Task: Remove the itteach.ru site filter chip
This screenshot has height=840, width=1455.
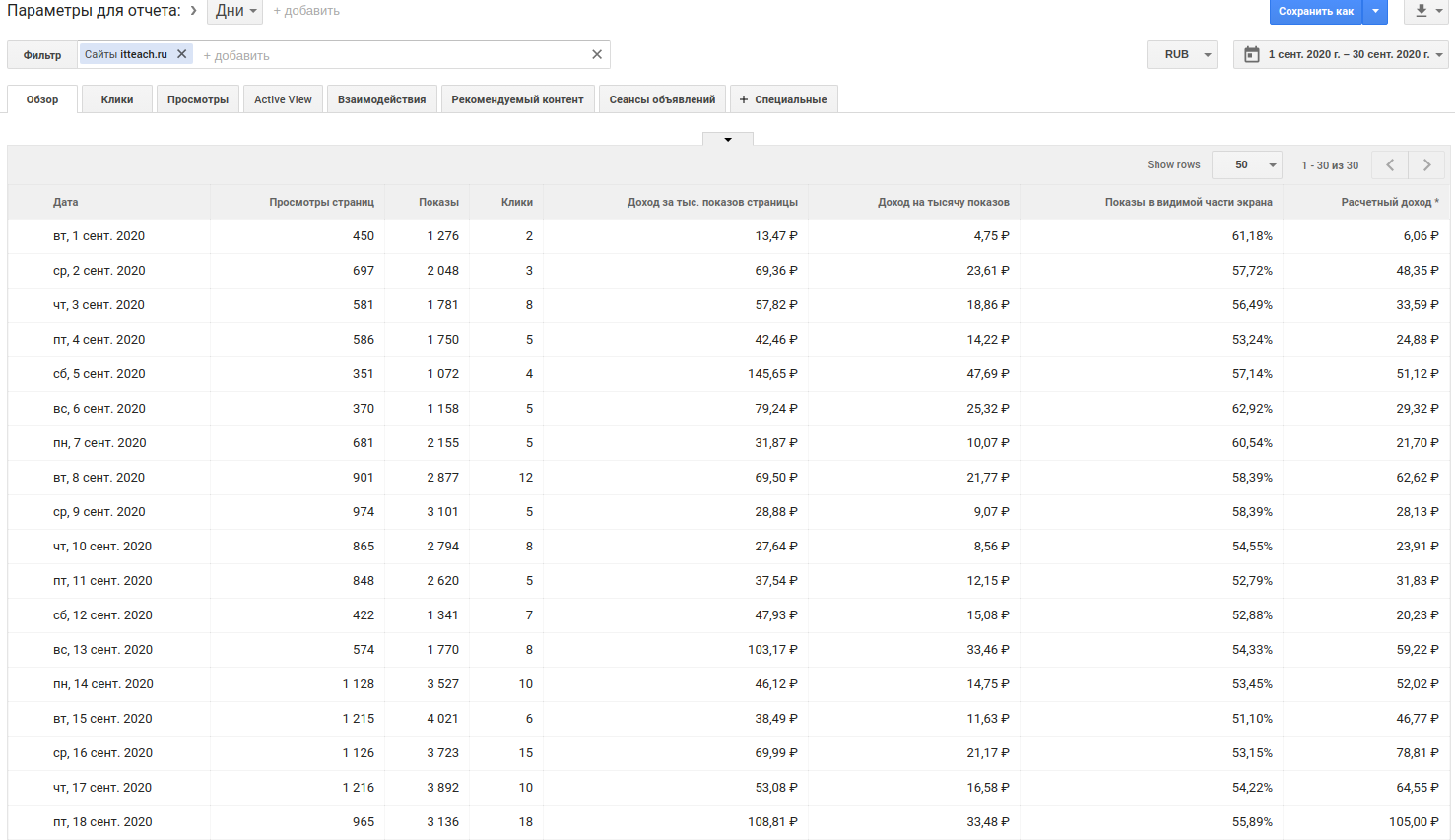Action: [x=181, y=54]
